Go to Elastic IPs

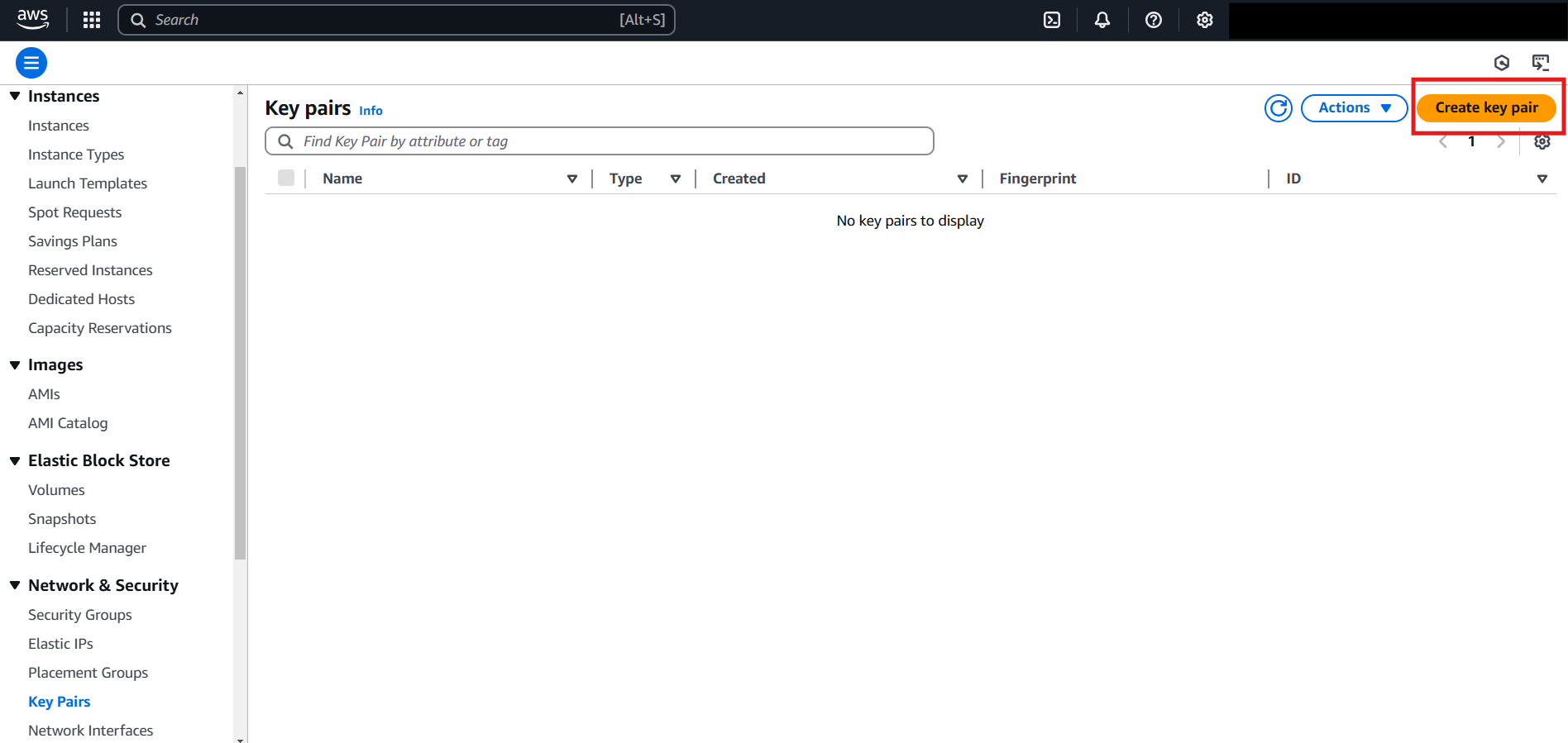(x=60, y=644)
